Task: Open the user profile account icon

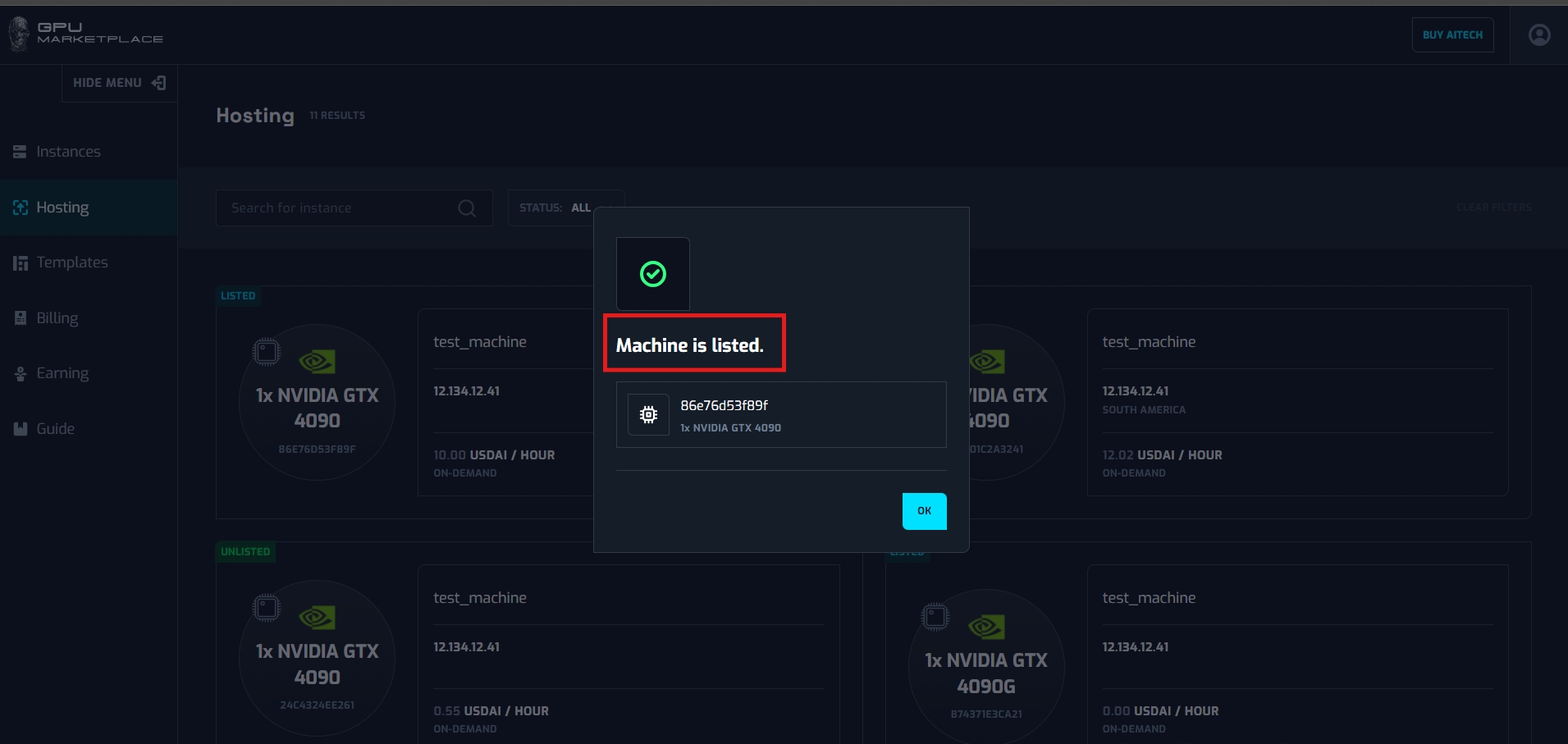Action: (x=1538, y=35)
